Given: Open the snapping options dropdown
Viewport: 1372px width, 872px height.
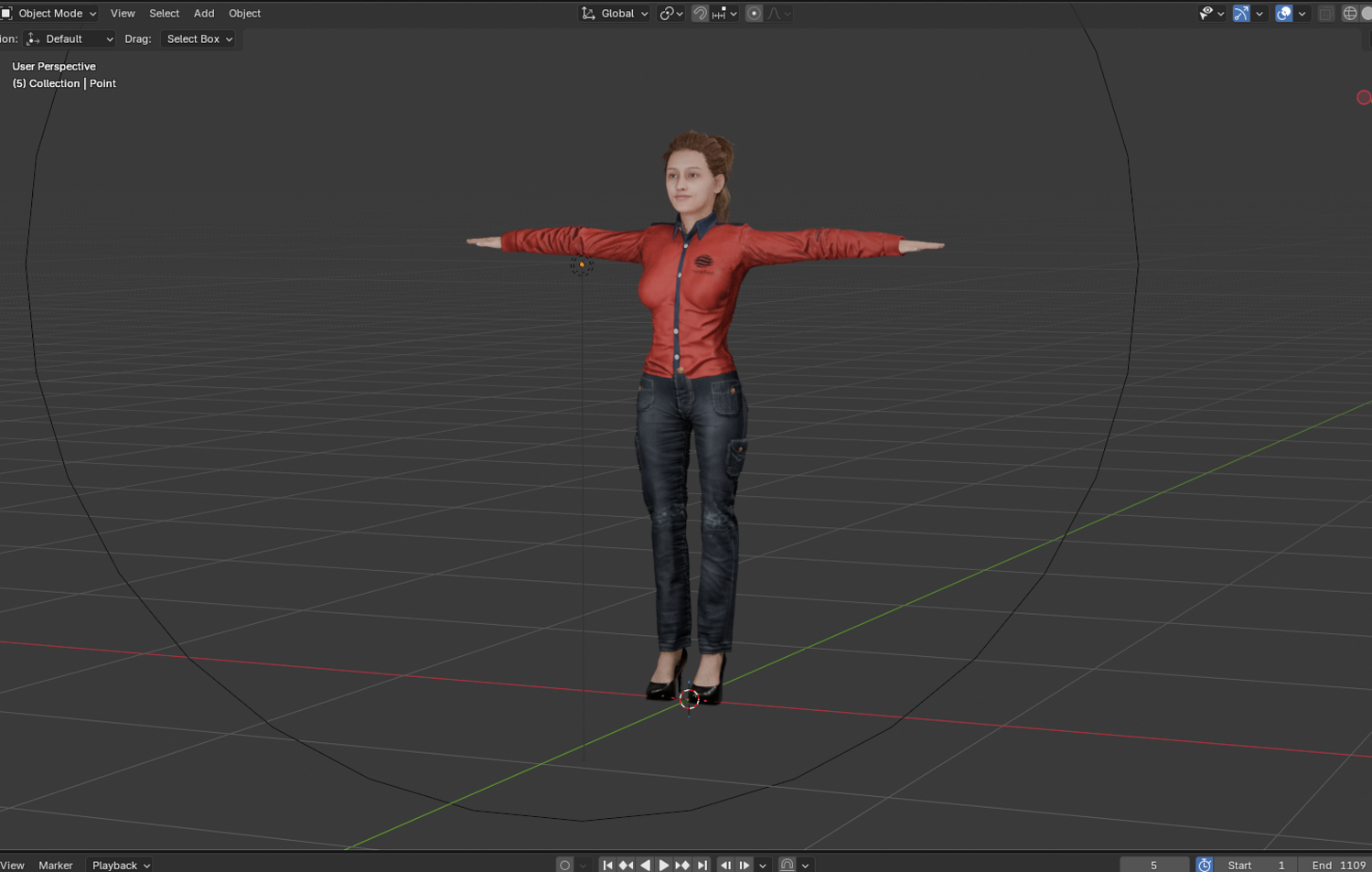Looking at the screenshot, I should [x=724, y=14].
